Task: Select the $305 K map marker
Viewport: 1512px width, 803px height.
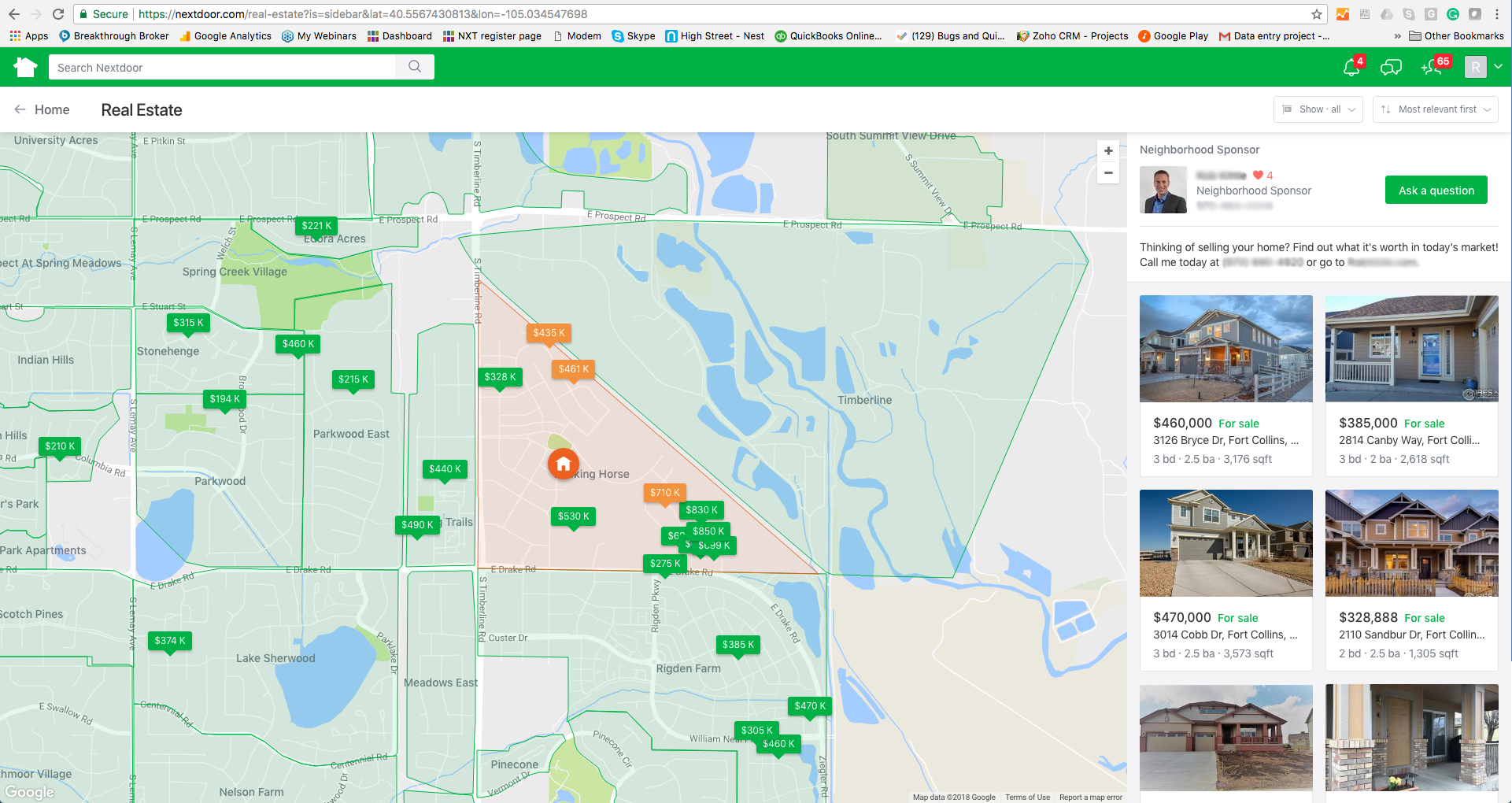Action: [x=756, y=731]
